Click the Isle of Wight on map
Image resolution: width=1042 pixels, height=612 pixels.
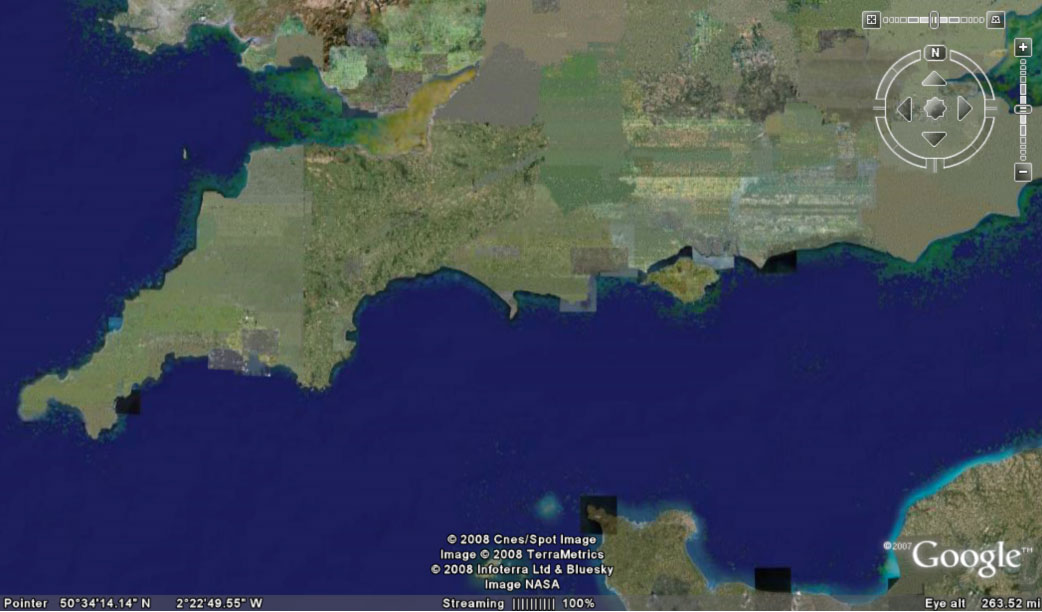tap(683, 279)
